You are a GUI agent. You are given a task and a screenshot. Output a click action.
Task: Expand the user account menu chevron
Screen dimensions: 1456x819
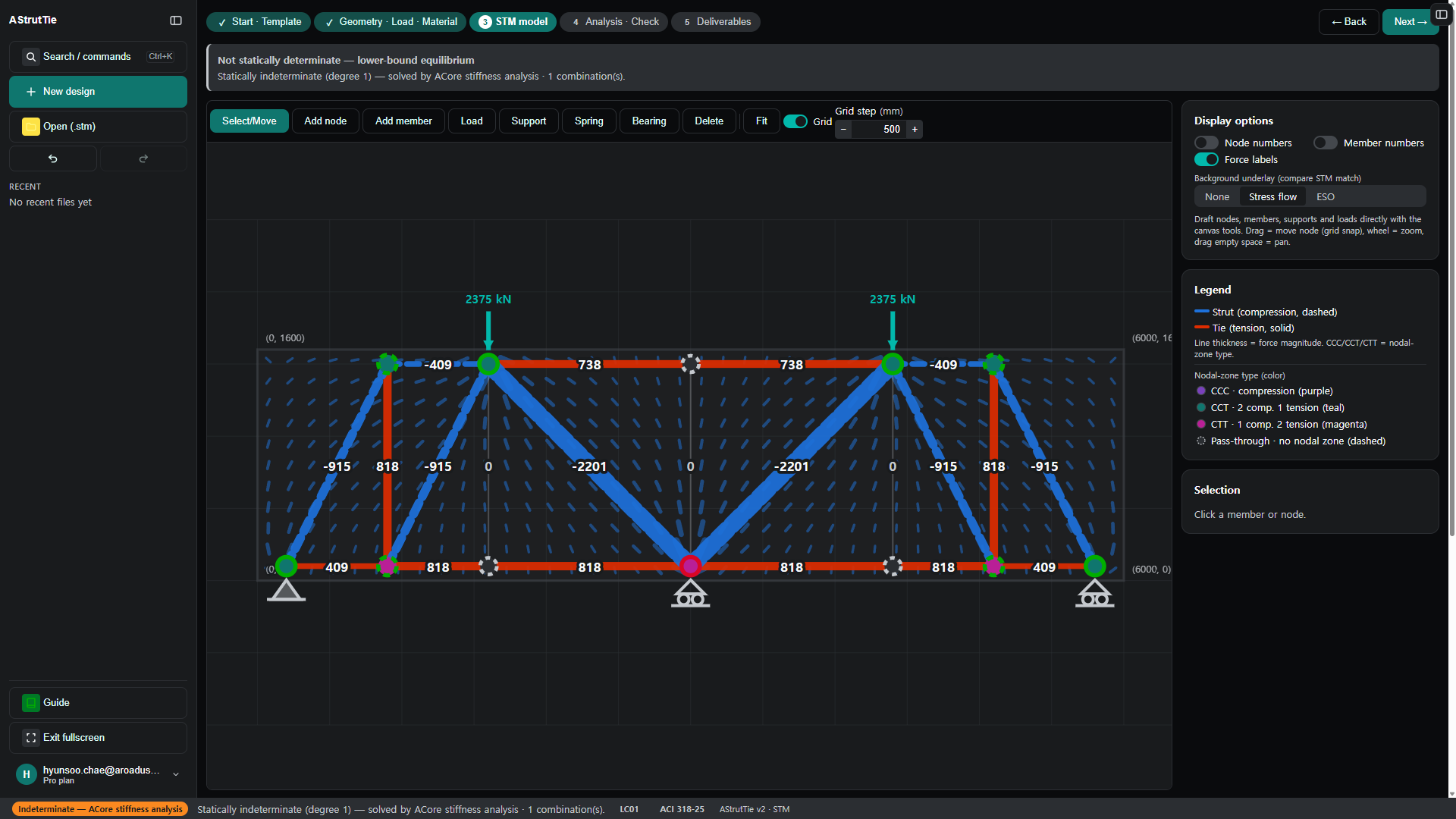tap(176, 774)
